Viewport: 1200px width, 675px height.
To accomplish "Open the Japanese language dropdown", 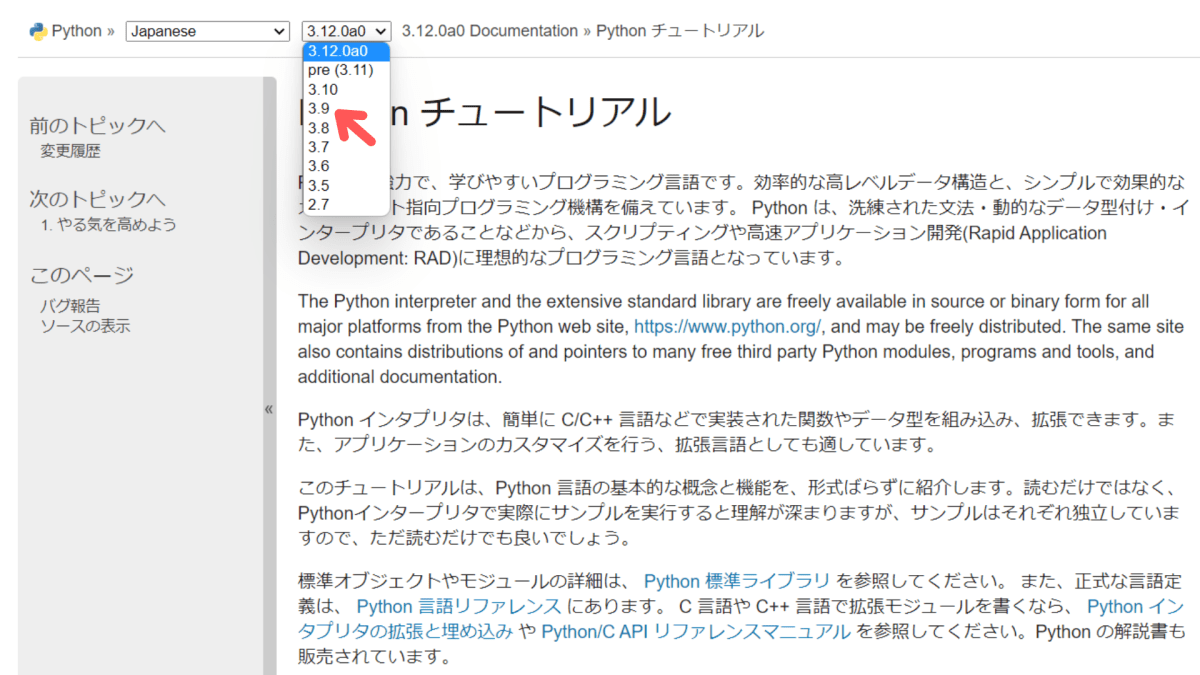I will [x=208, y=31].
